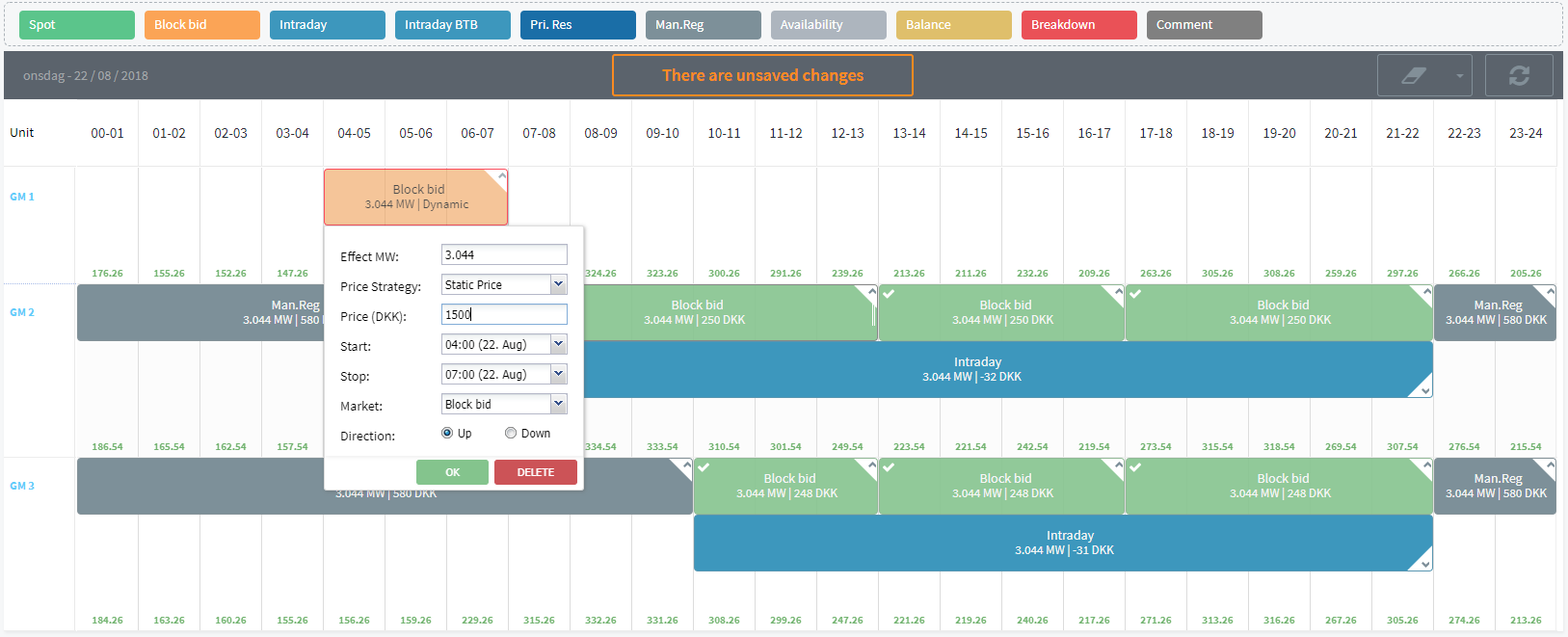Image resolution: width=1568 pixels, height=637 pixels.
Task: Click checkmark on GM 3 248 DKK block at 10-11
Action: (704, 467)
